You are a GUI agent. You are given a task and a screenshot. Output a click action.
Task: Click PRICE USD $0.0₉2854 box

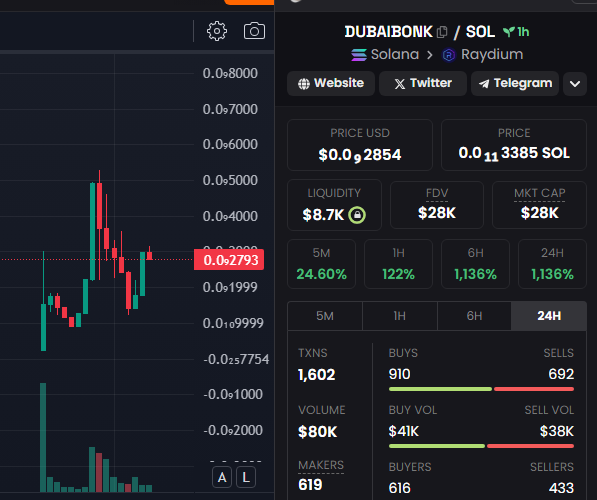pyautogui.click(x=360, y=145)
